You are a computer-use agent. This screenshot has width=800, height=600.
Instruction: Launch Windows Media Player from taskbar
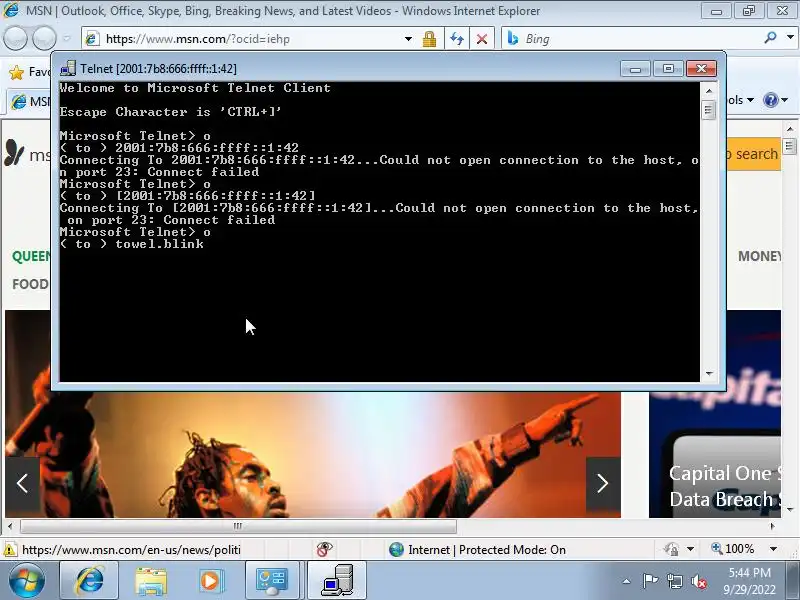coord(209,581)
